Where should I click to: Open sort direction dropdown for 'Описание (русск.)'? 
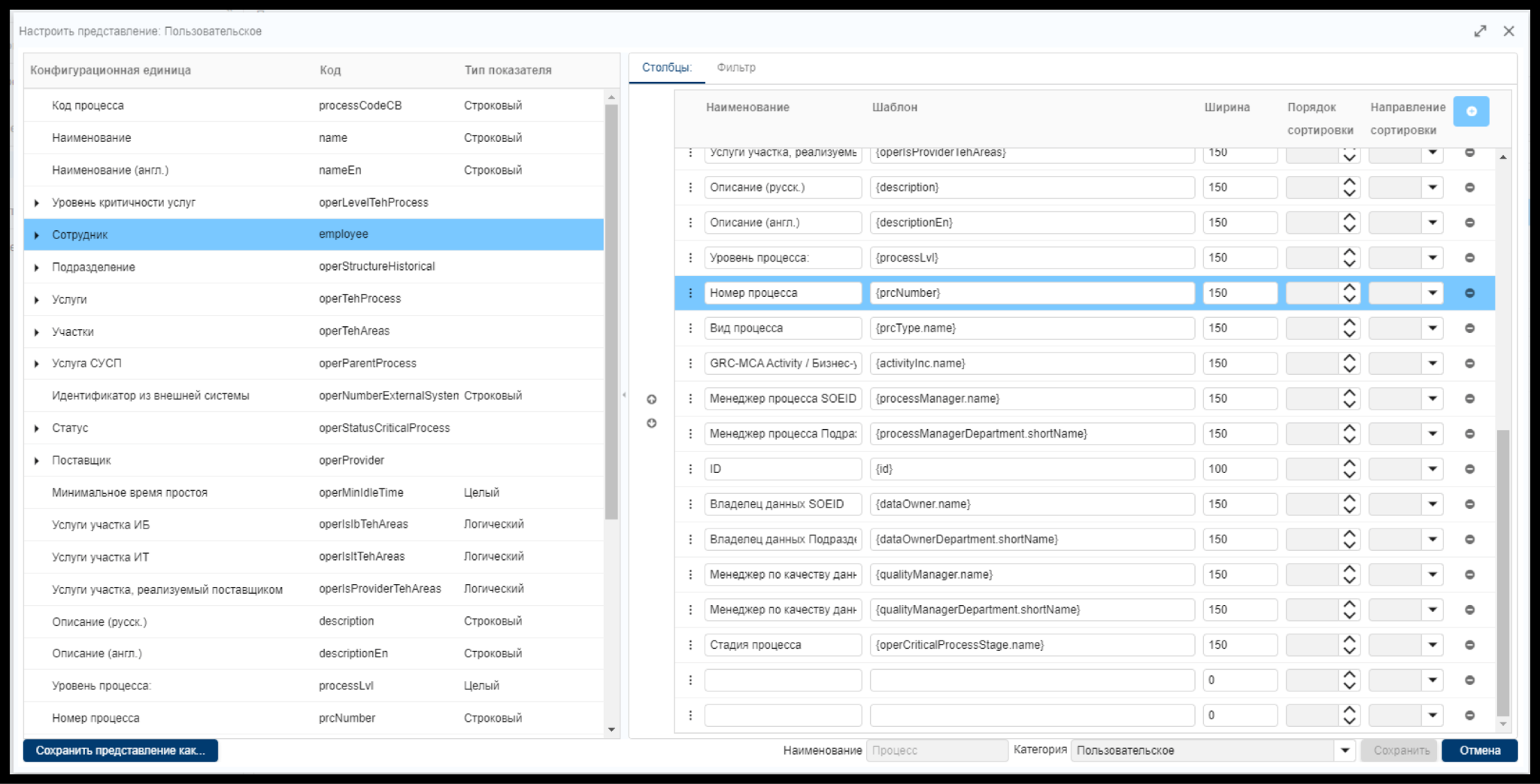(x=1432, y=187)
